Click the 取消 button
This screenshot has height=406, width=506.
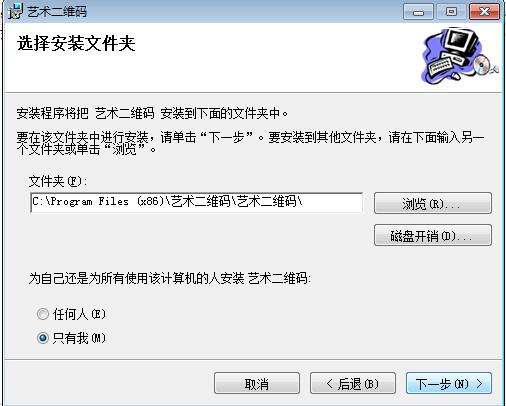point(257,383)
